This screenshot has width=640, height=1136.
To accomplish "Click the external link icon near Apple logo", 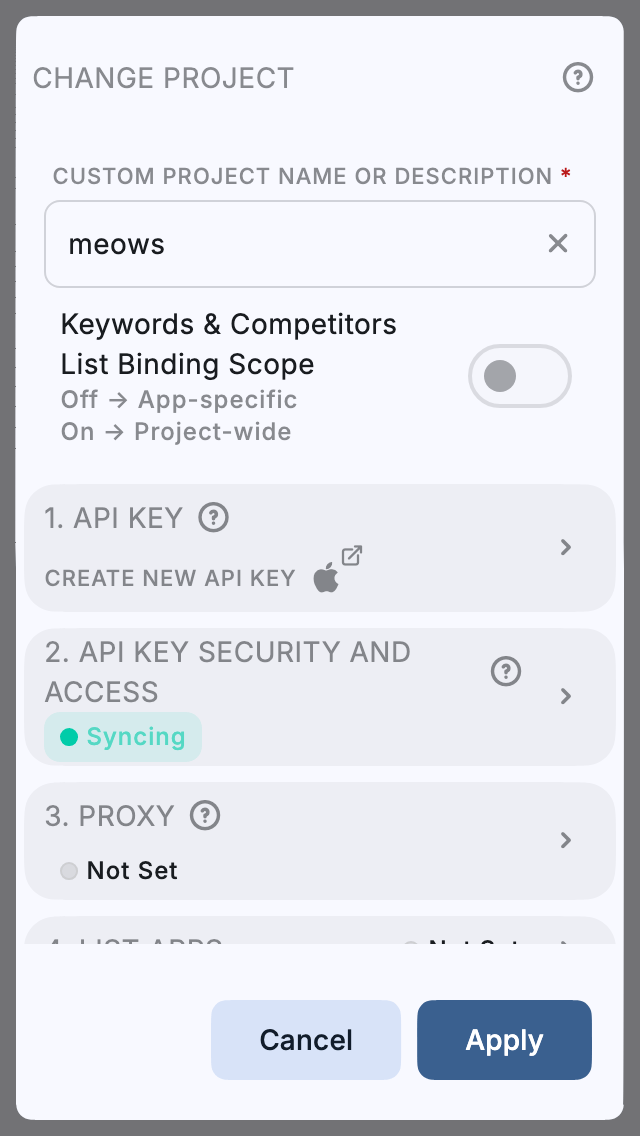I will point(352,555).
